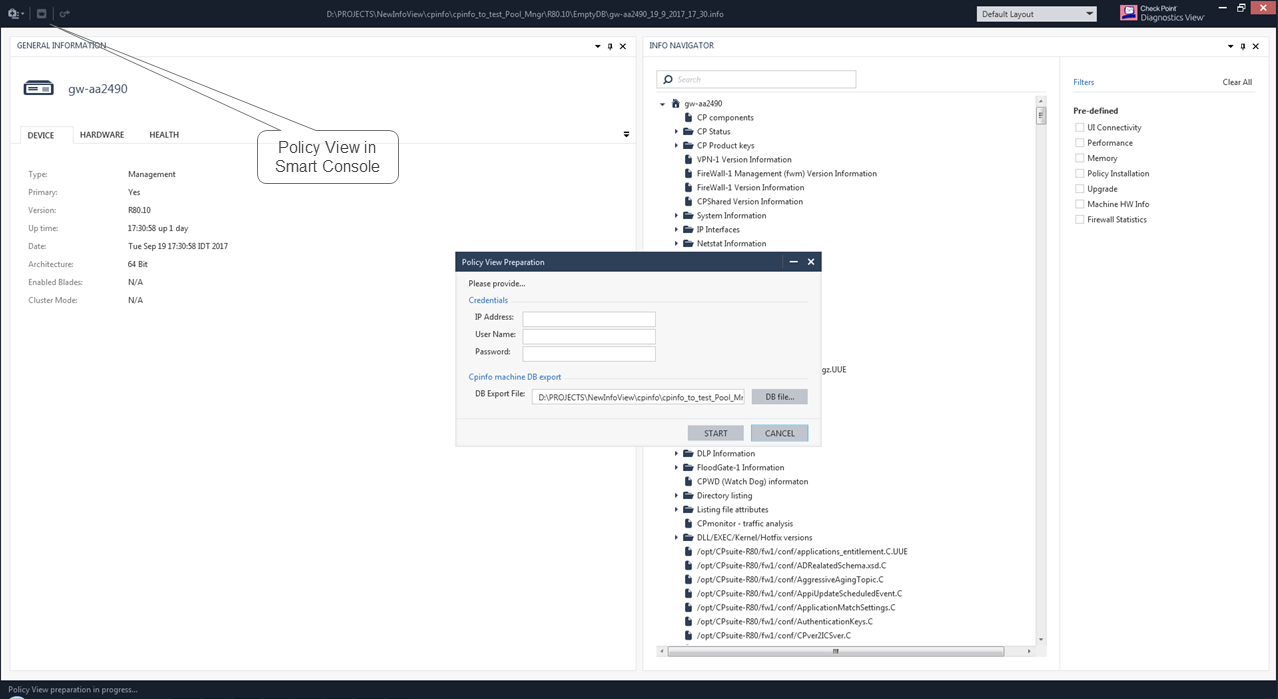Viewport: 1278px width, 699px height.
Task: Click the tree horizontal scrollbar thumb
Action: click(x=836, y=651)
